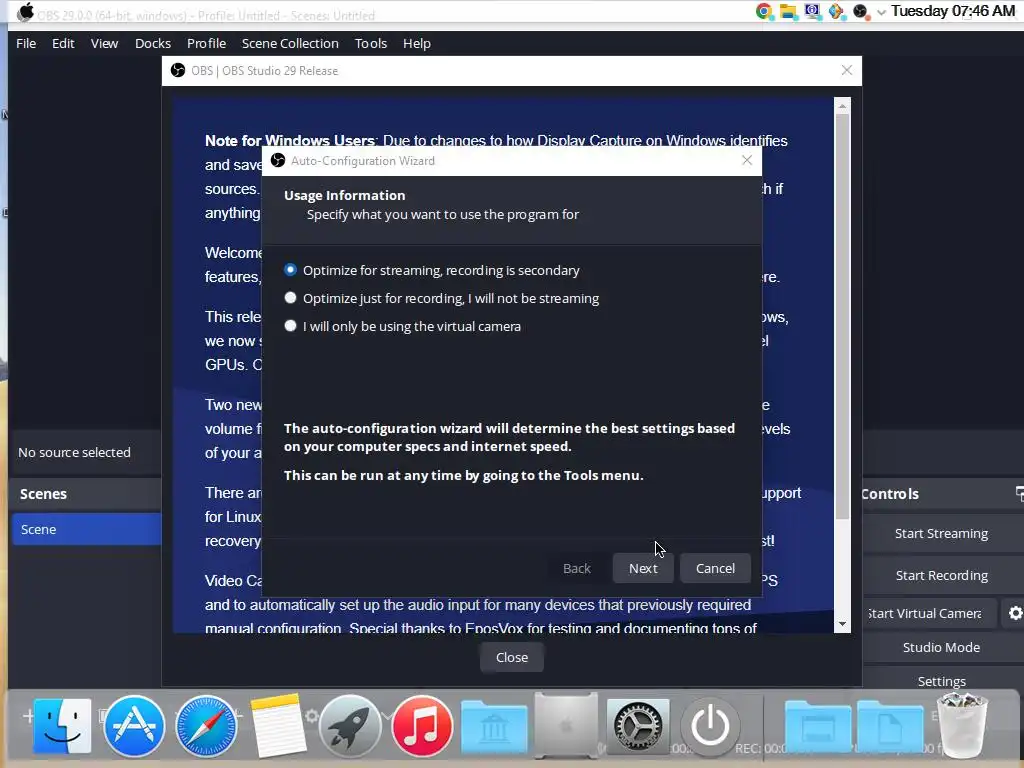Open the Help menu

[x=416, y=43]
